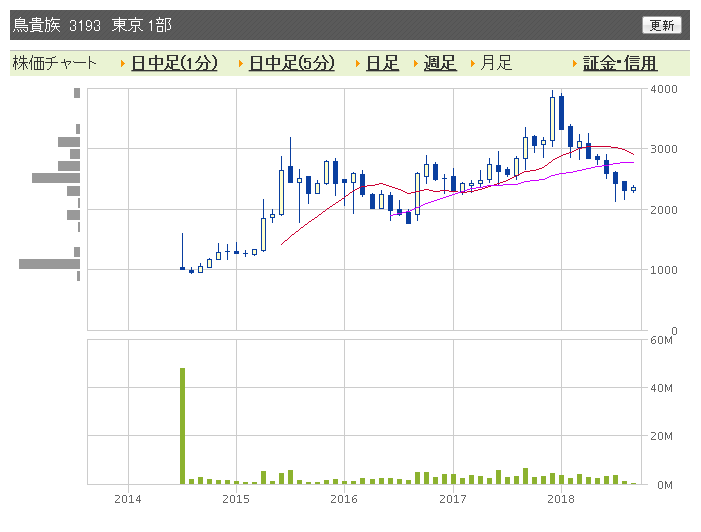
Task: Click the tallest green volume bar in 2014
Action: (182, 426)
